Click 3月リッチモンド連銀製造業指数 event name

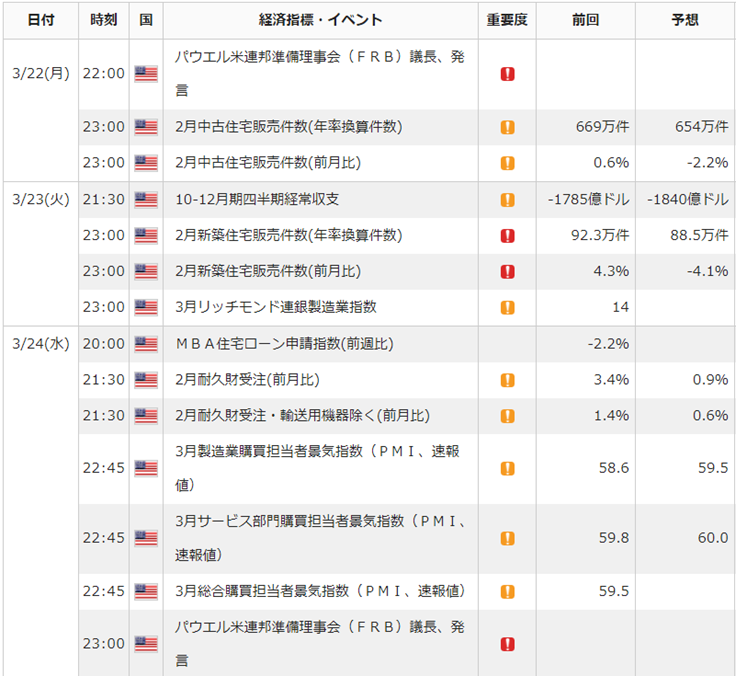(276, 307)
